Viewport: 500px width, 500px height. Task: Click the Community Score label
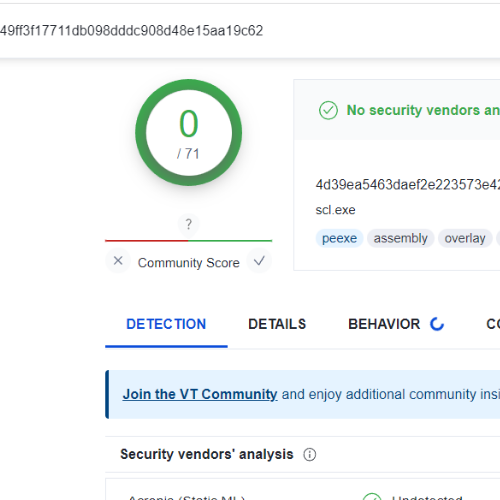coord(189,263)
